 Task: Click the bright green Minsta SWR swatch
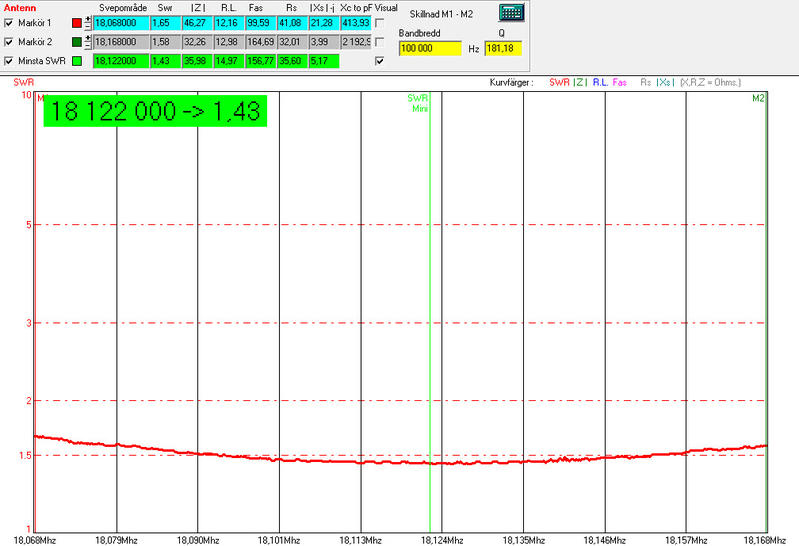77,61
